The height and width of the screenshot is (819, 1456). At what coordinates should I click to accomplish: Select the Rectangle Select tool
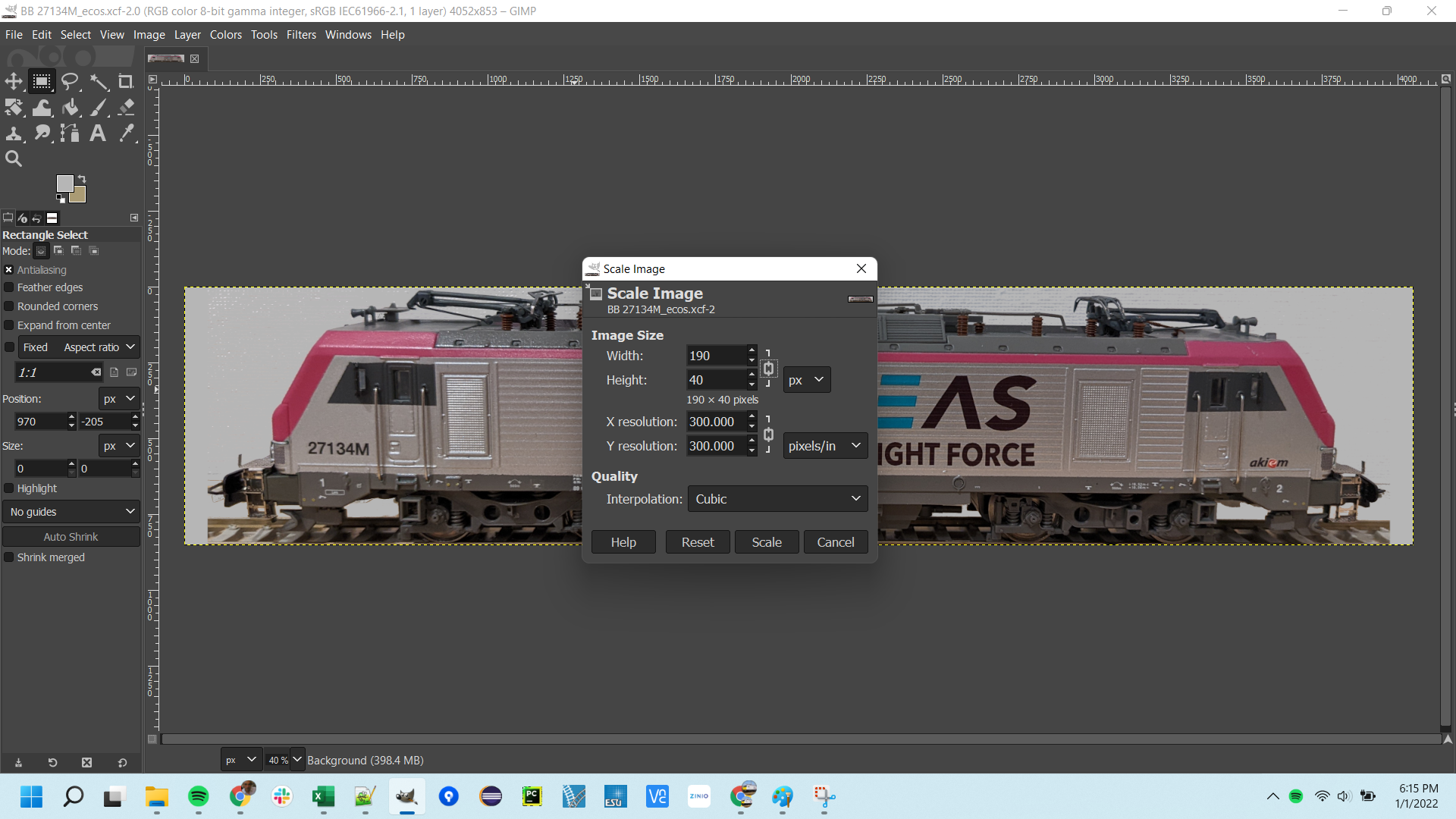point(42,81)
